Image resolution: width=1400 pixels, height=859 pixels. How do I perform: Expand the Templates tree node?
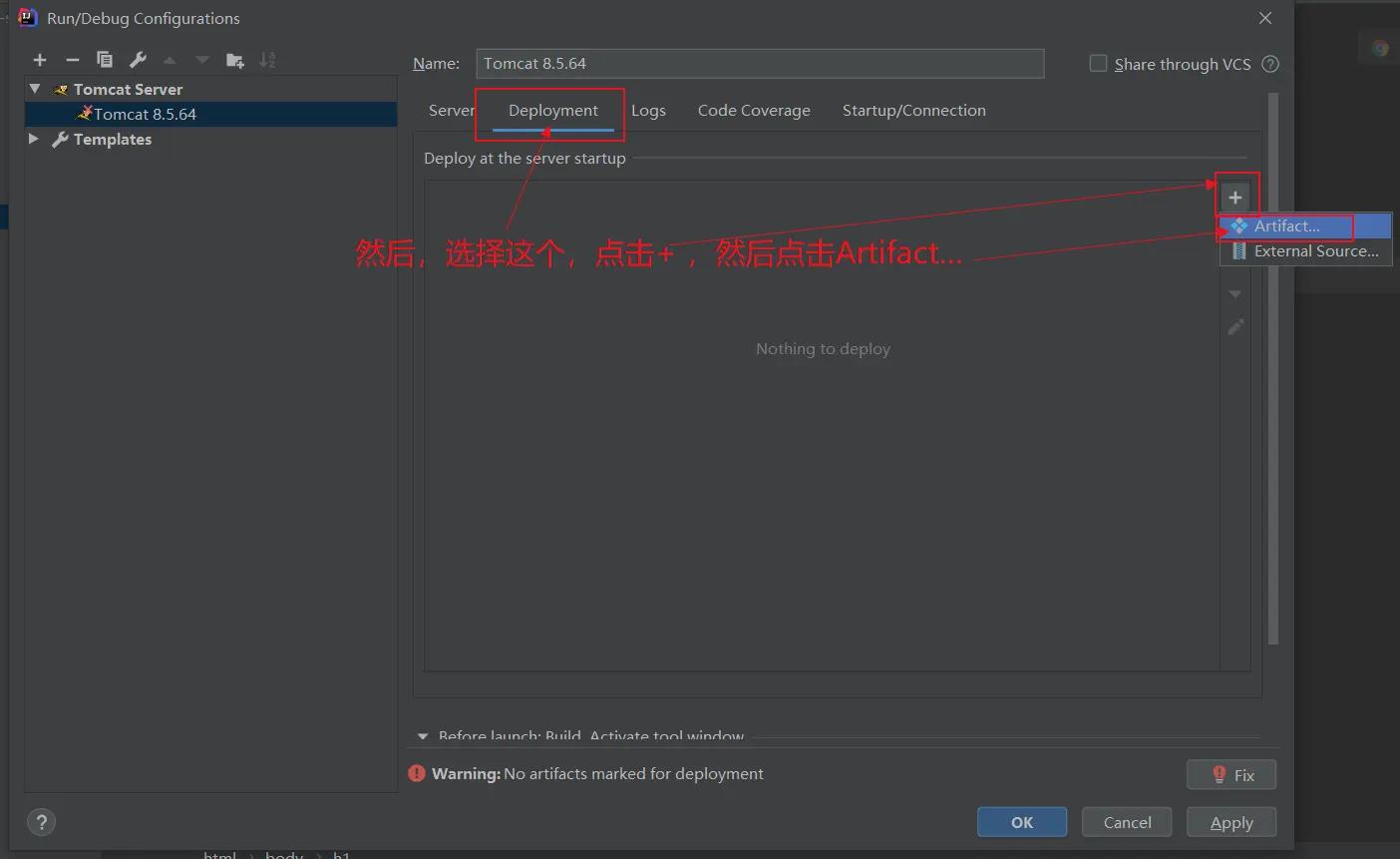click(x=34, y=139)
